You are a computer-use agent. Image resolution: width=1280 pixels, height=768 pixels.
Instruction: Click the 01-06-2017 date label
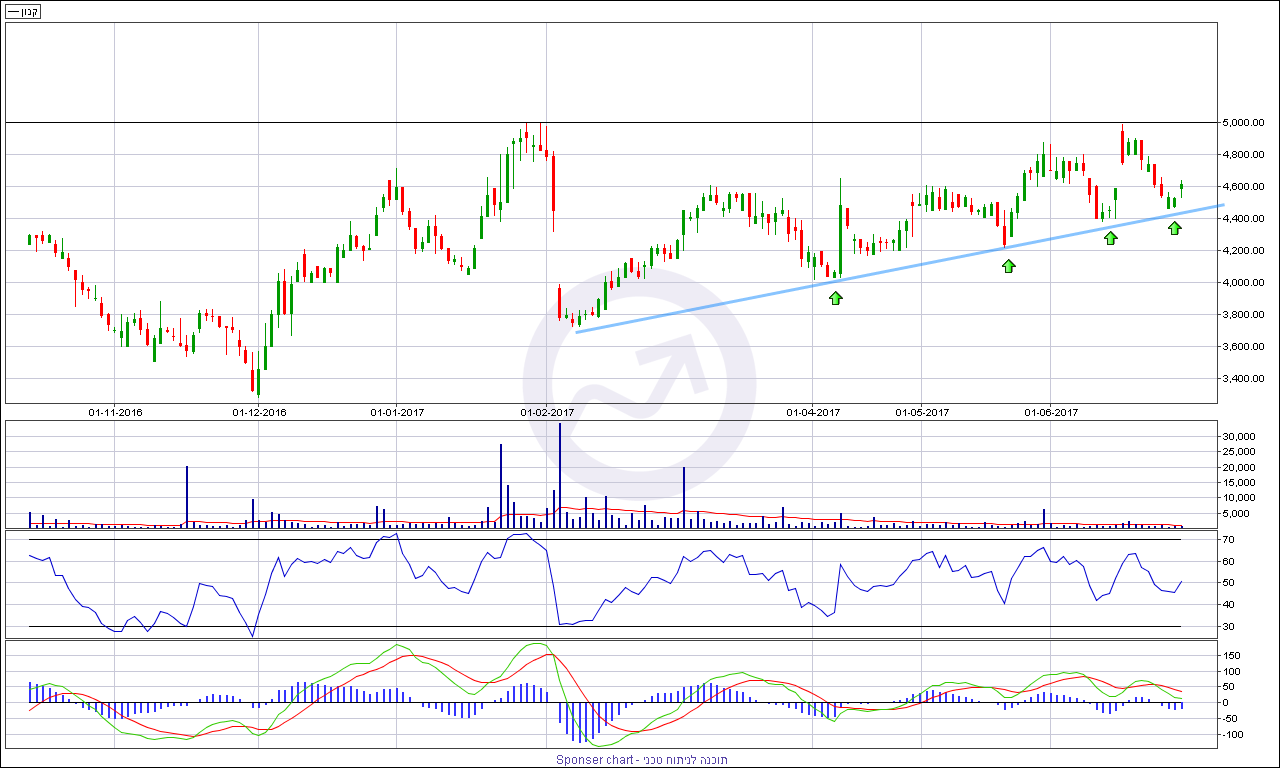pyautogui.click(x=1051, y=412)
